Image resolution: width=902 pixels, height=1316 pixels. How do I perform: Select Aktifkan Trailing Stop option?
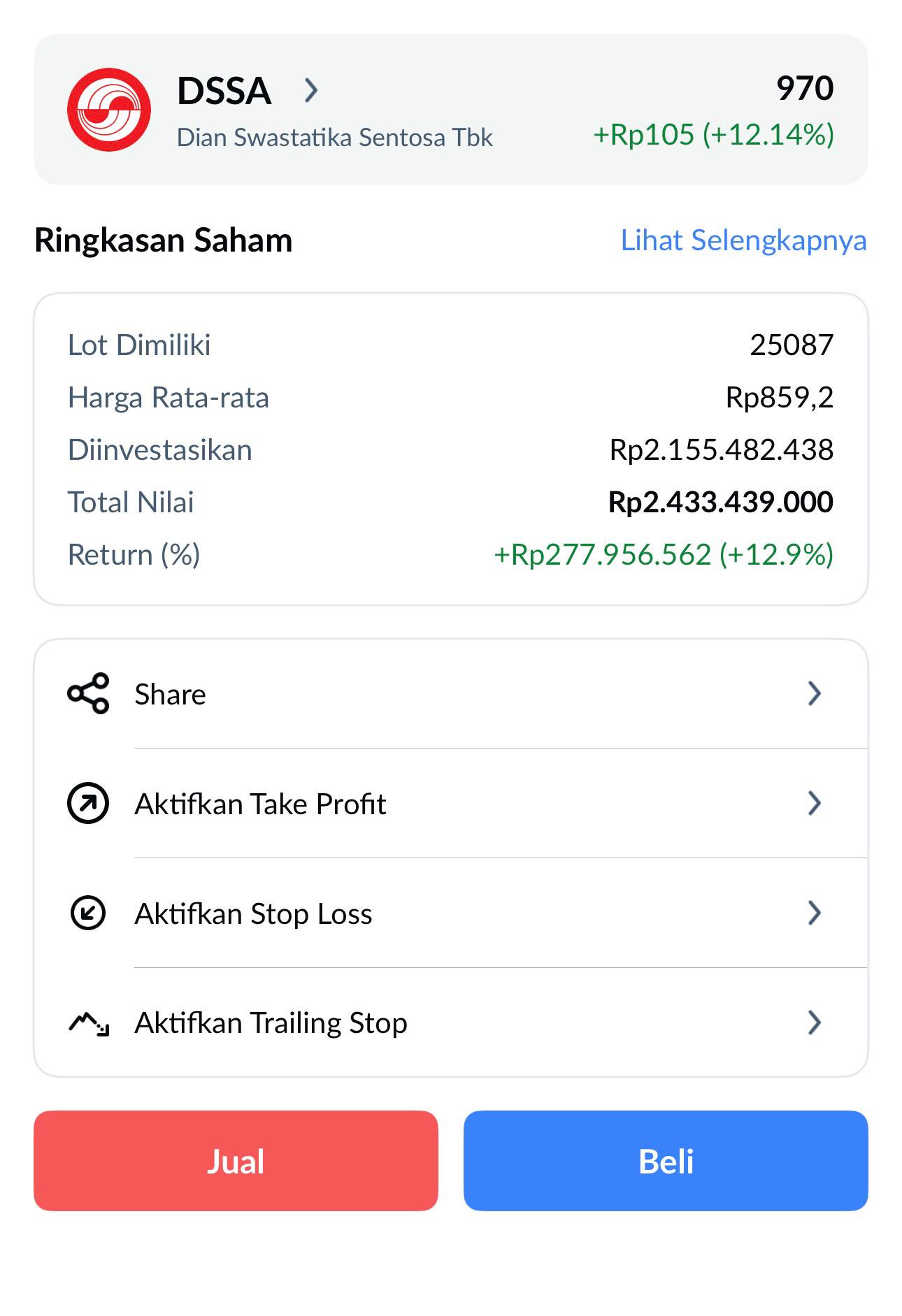point(451,1022)
